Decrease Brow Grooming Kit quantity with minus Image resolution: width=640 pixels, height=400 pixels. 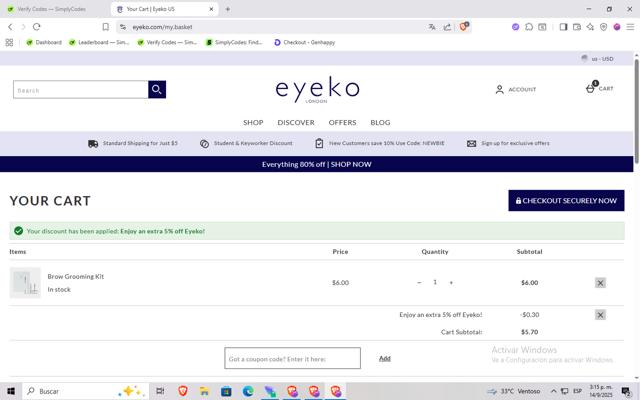click(x=419, y=282)
